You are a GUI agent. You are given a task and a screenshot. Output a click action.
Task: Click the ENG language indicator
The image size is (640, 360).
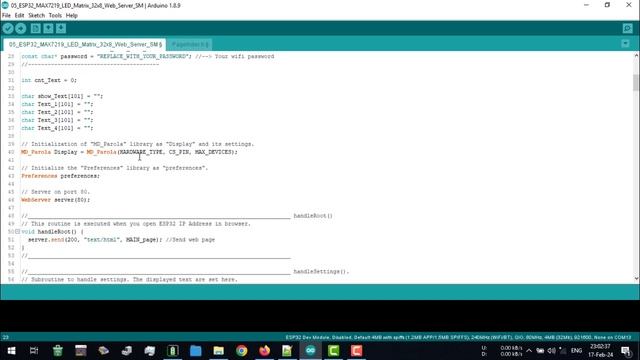(x=576, y=351)
